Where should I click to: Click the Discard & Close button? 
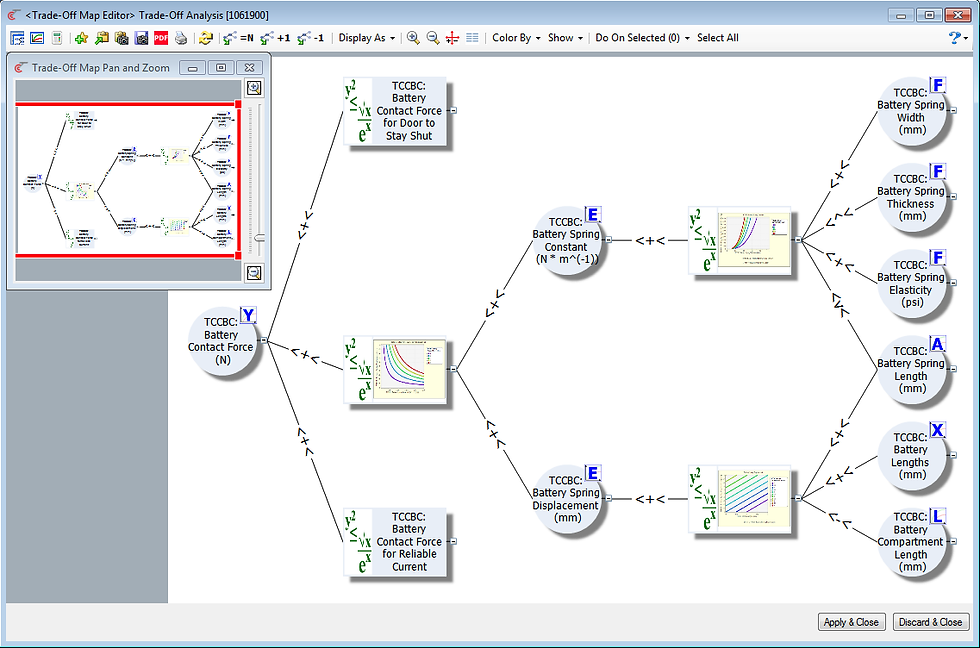click(x=931, y=622)
